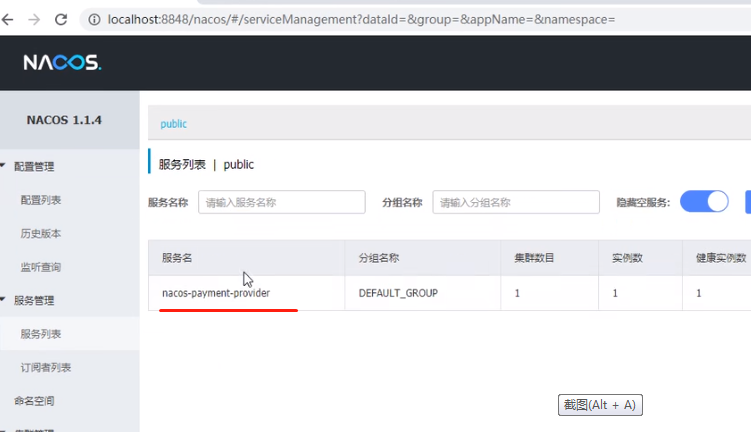The height and width of the screenshot is (432, 751).
Task: Click the 服务列表 | public page heading
Action: point(206,164)
